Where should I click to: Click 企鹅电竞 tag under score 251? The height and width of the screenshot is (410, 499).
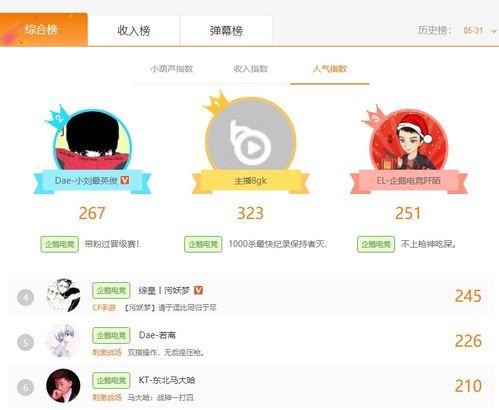[376, 244]
